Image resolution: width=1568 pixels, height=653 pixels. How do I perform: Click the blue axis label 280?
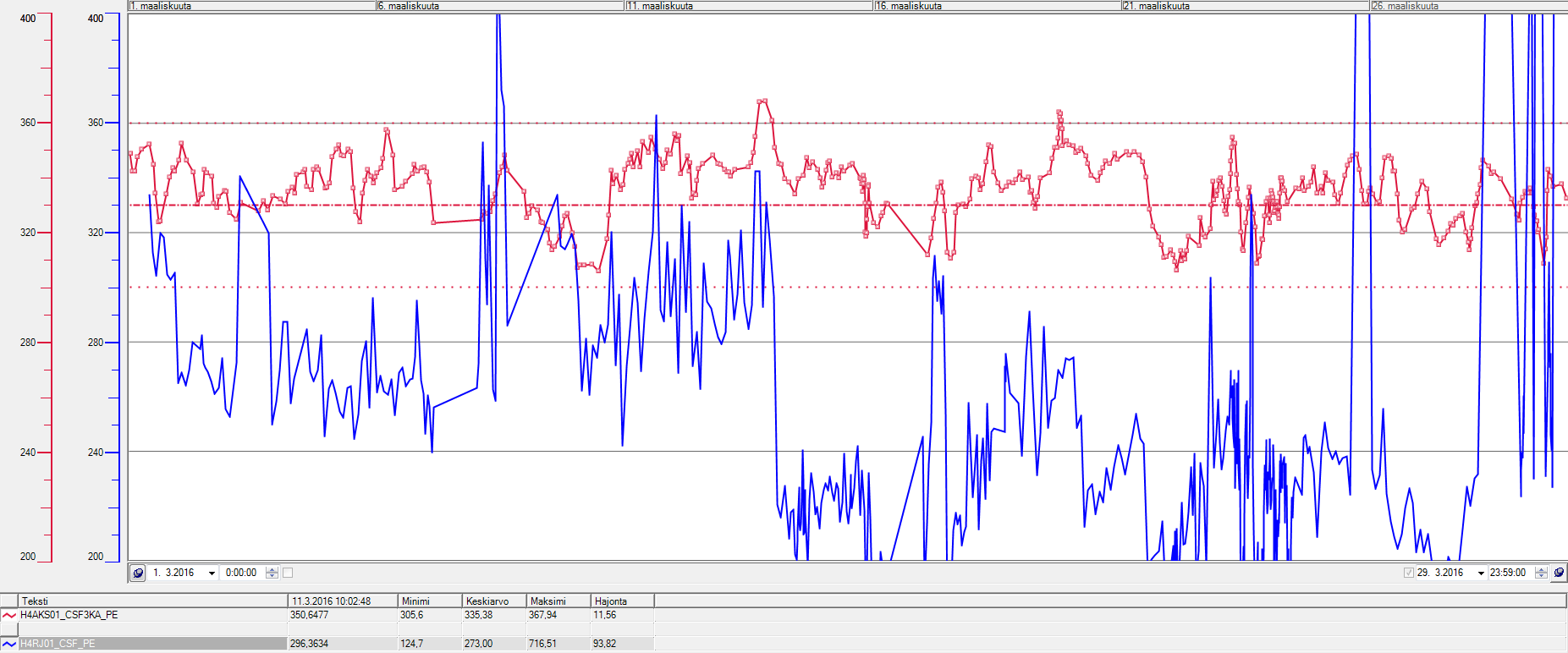coord(96,343)
